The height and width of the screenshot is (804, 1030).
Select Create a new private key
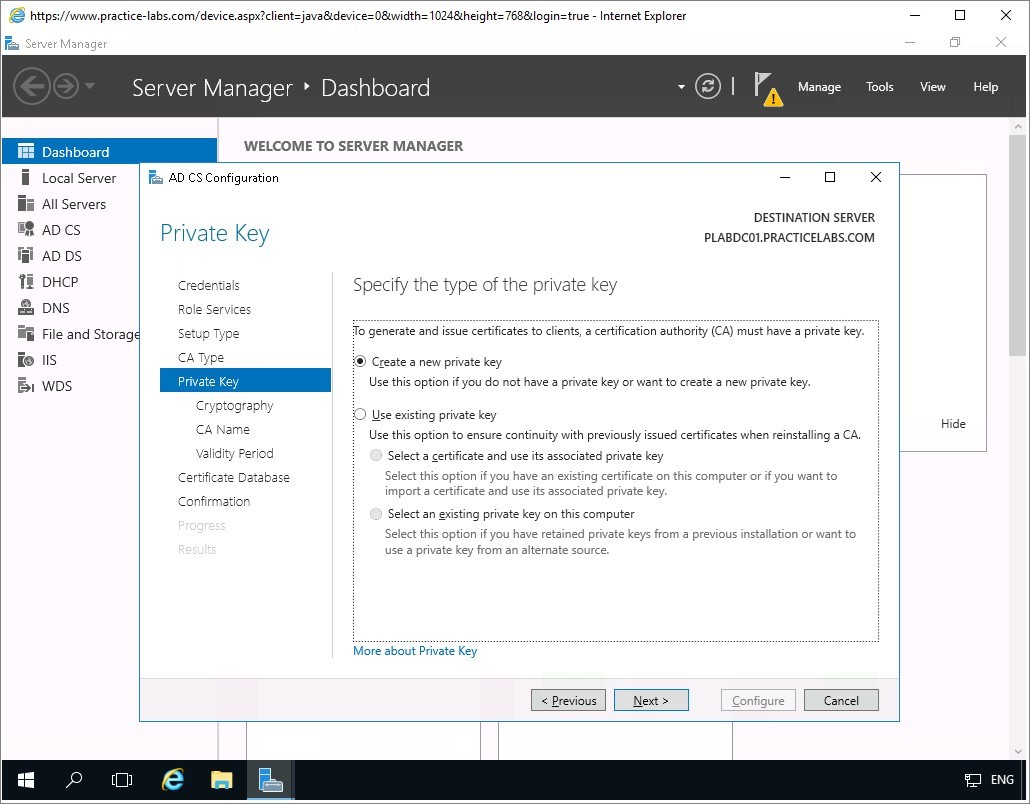coord(361,361)
